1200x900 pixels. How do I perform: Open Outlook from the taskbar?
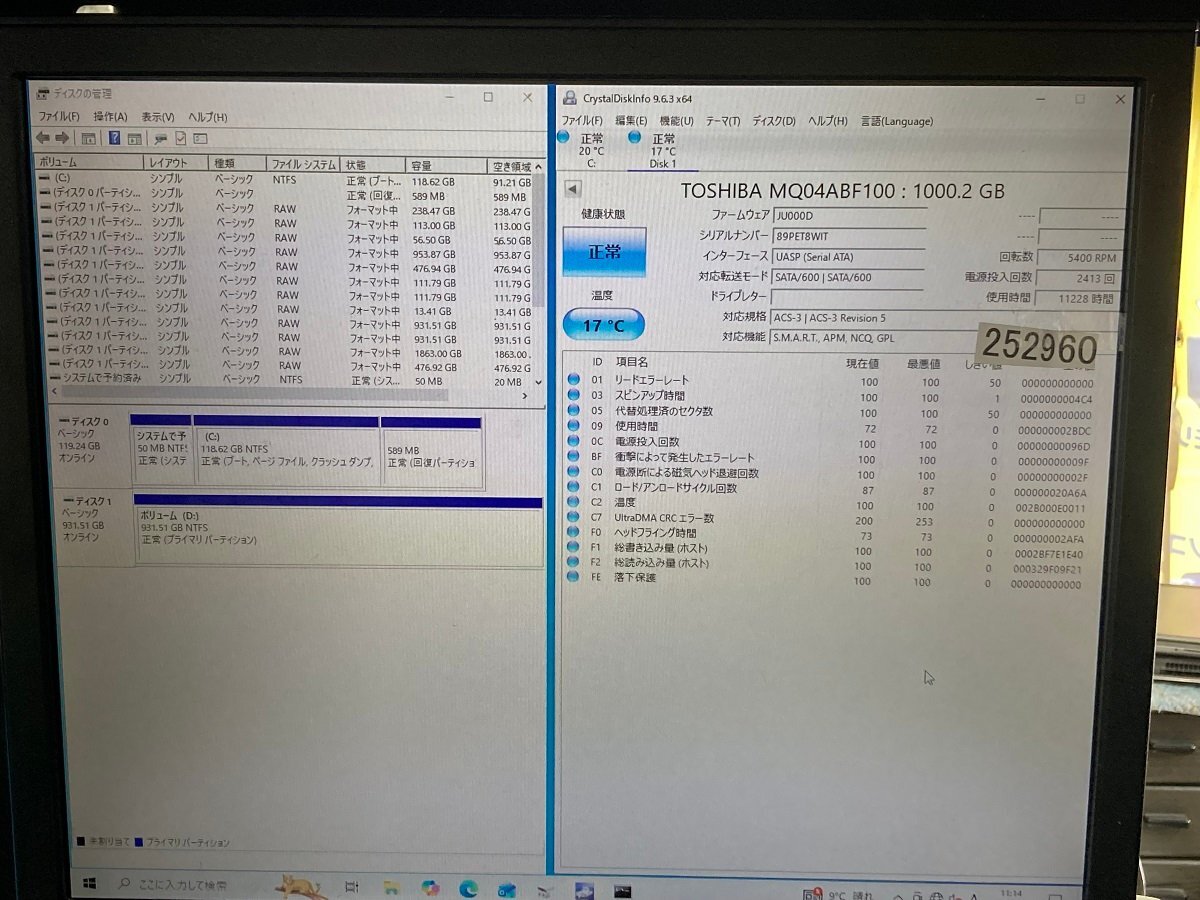point(506,889)
